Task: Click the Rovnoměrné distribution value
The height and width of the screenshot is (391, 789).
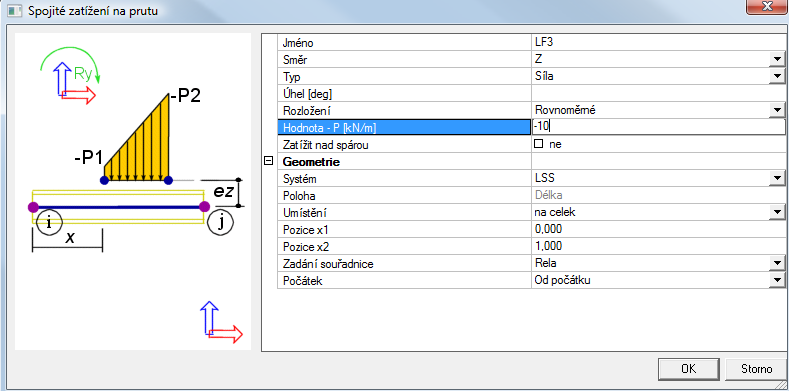Action: coord(565,110)
